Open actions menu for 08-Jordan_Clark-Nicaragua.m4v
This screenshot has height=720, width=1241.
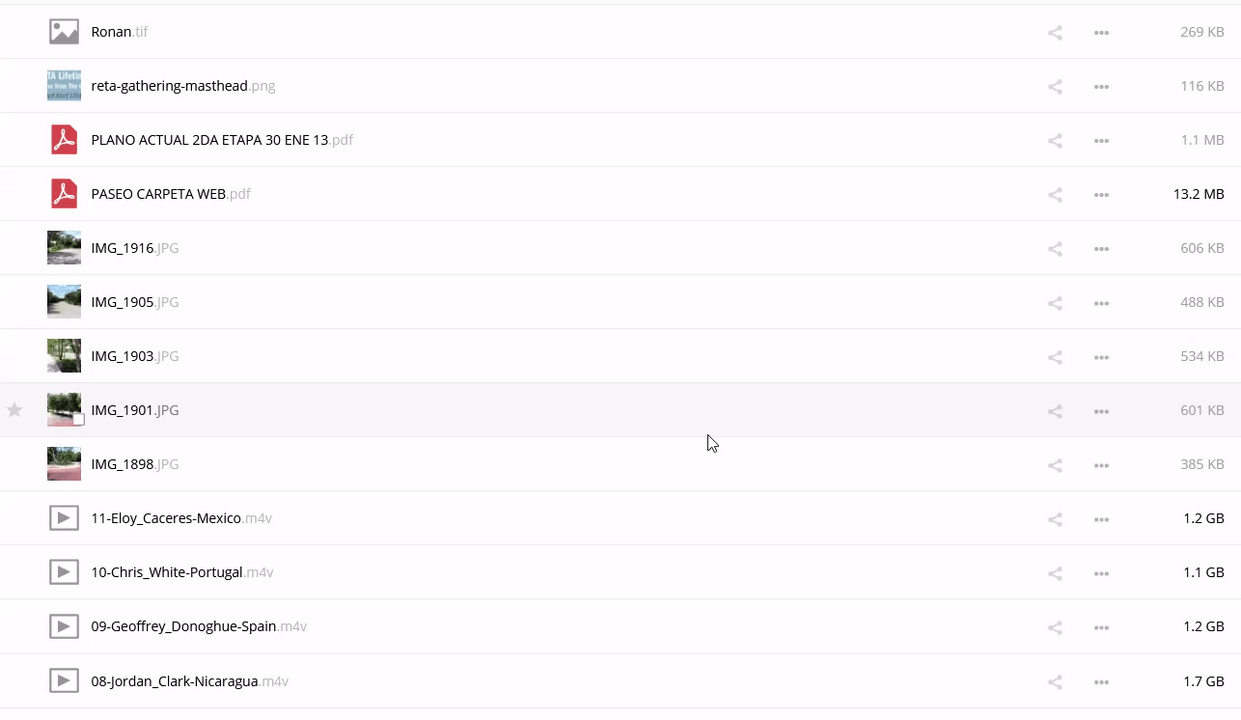pyautogui.click(x=1101, y=682)
